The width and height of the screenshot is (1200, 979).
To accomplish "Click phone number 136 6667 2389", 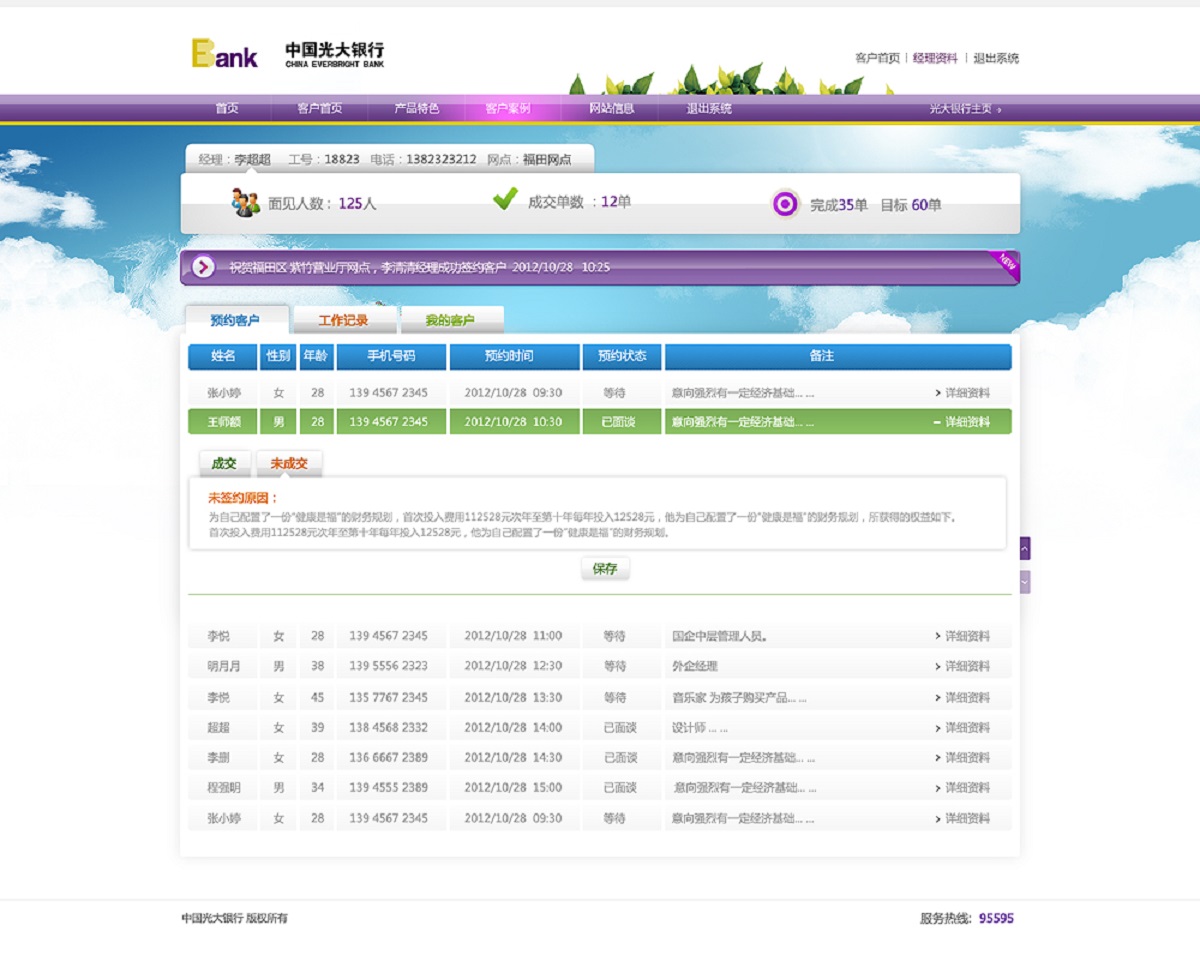I will tap(388, 757).
